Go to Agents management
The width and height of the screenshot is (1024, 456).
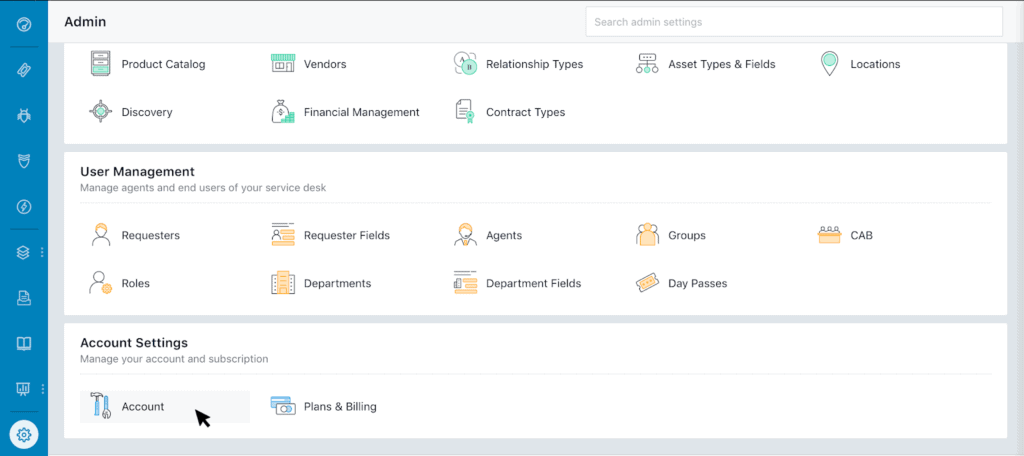pos(503,236)
